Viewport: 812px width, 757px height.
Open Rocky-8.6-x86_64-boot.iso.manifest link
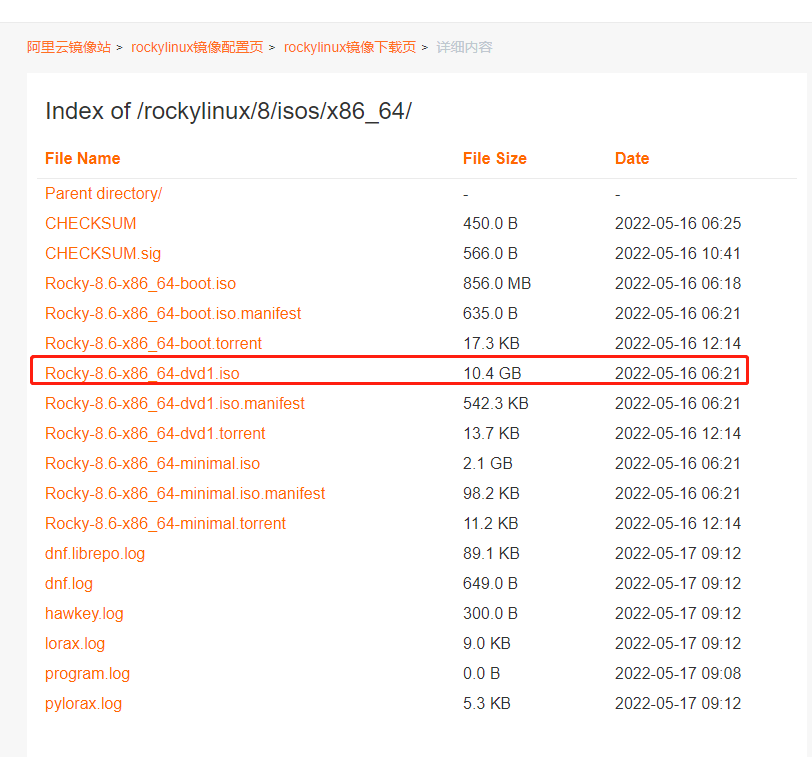click(x=173, y=313)
